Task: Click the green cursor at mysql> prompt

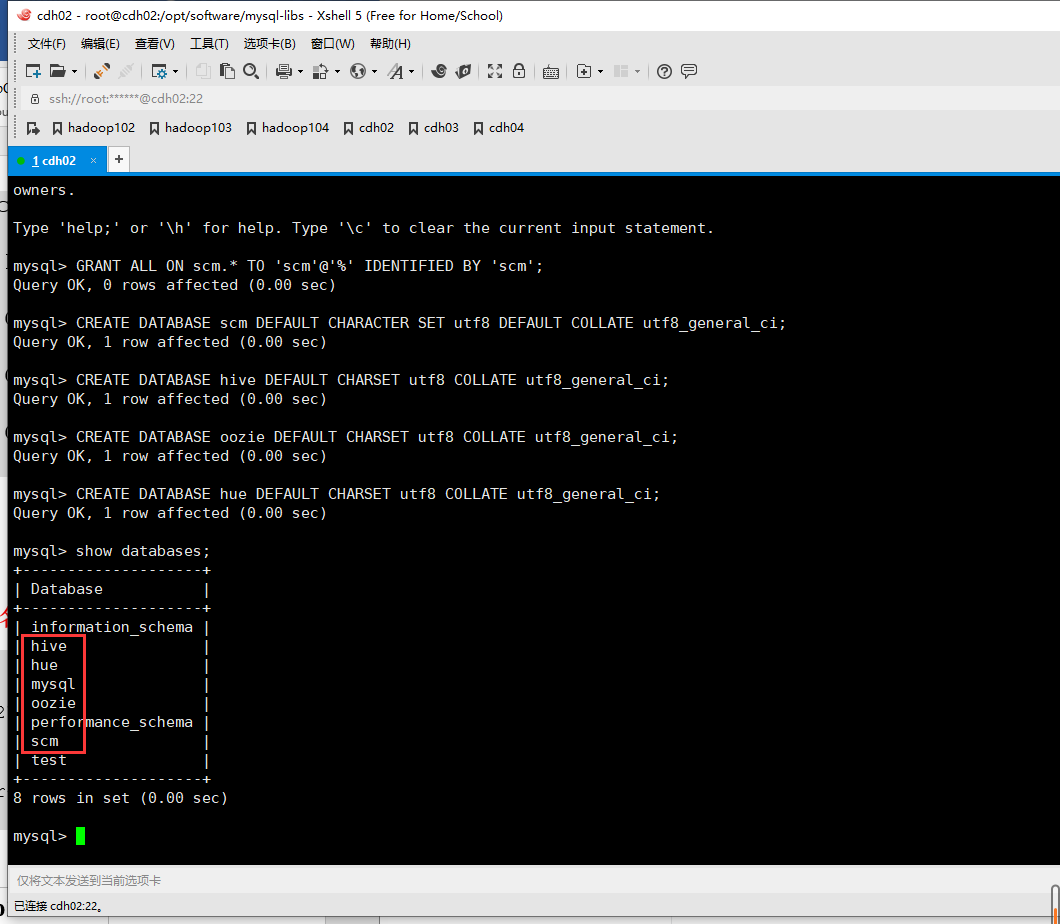Action: click(80, 836)
